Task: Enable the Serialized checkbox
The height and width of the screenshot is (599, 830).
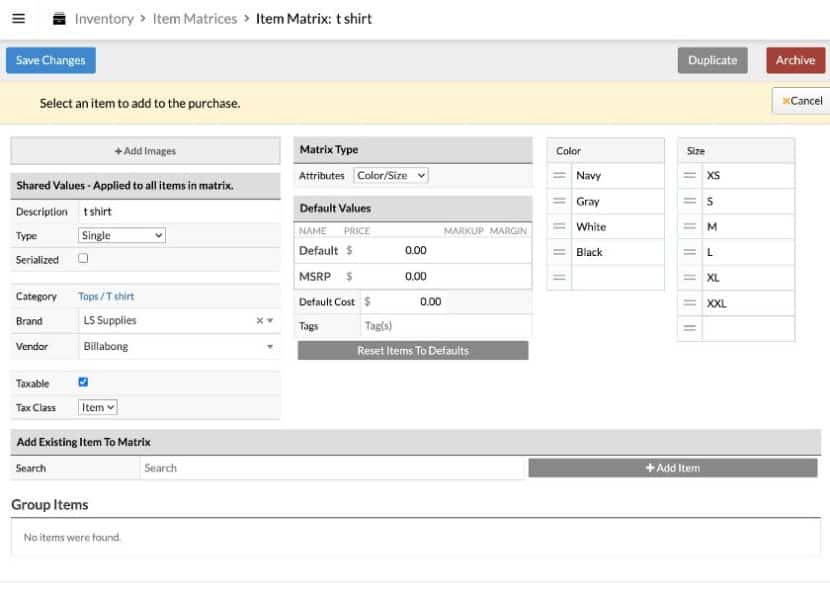Action: 84,259
